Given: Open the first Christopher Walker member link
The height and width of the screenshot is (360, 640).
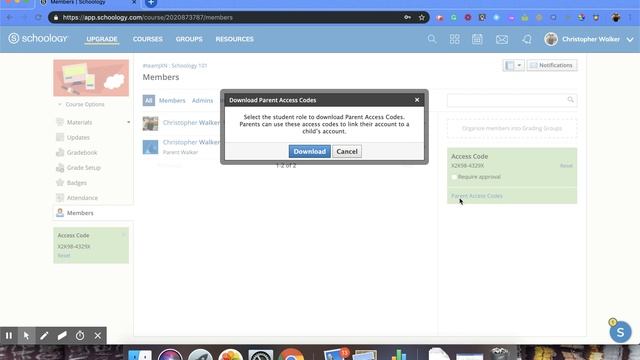Looking at the screenshot, I should (191, 122).
